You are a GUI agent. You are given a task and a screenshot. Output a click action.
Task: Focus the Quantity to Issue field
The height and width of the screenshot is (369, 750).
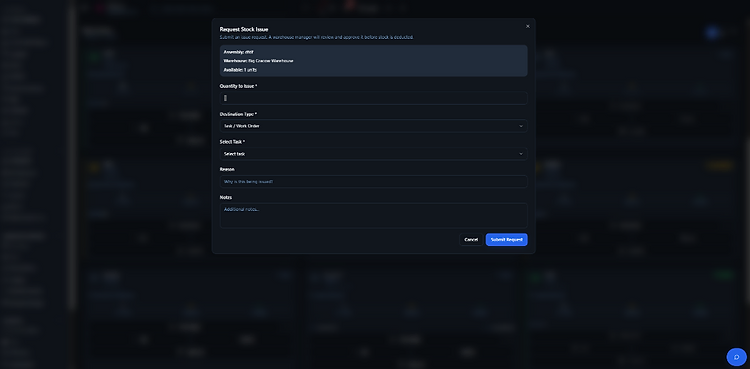(373, 98)
